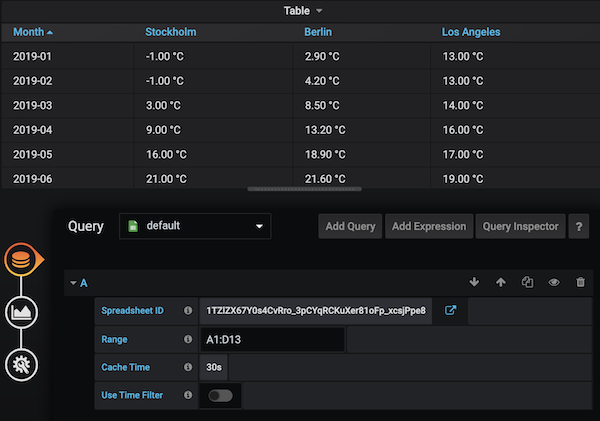Delete query A with trash icon
The width and height of the screenshot is (600, 421).
click(x=580, y=283)
